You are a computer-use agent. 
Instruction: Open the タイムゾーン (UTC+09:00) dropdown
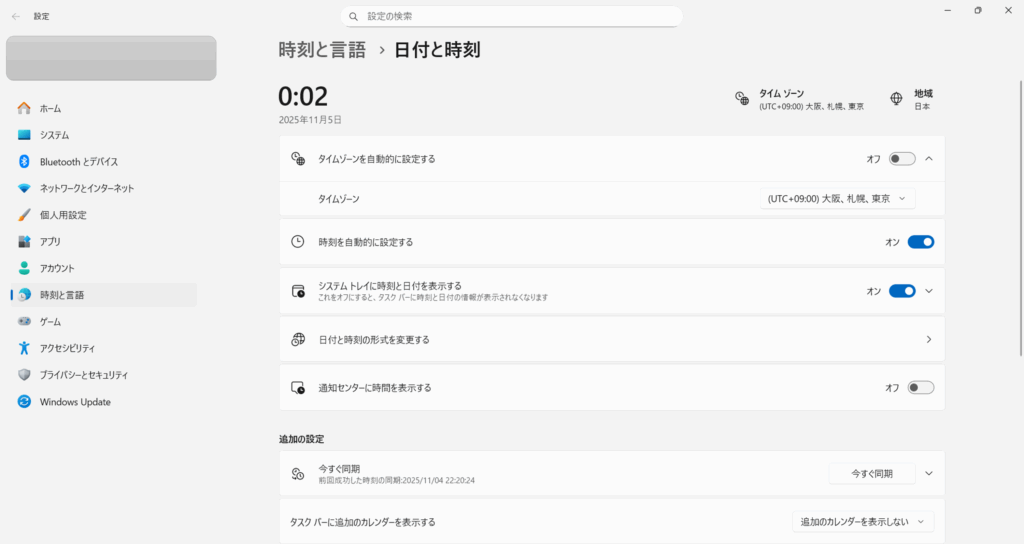tap(837, 199)
